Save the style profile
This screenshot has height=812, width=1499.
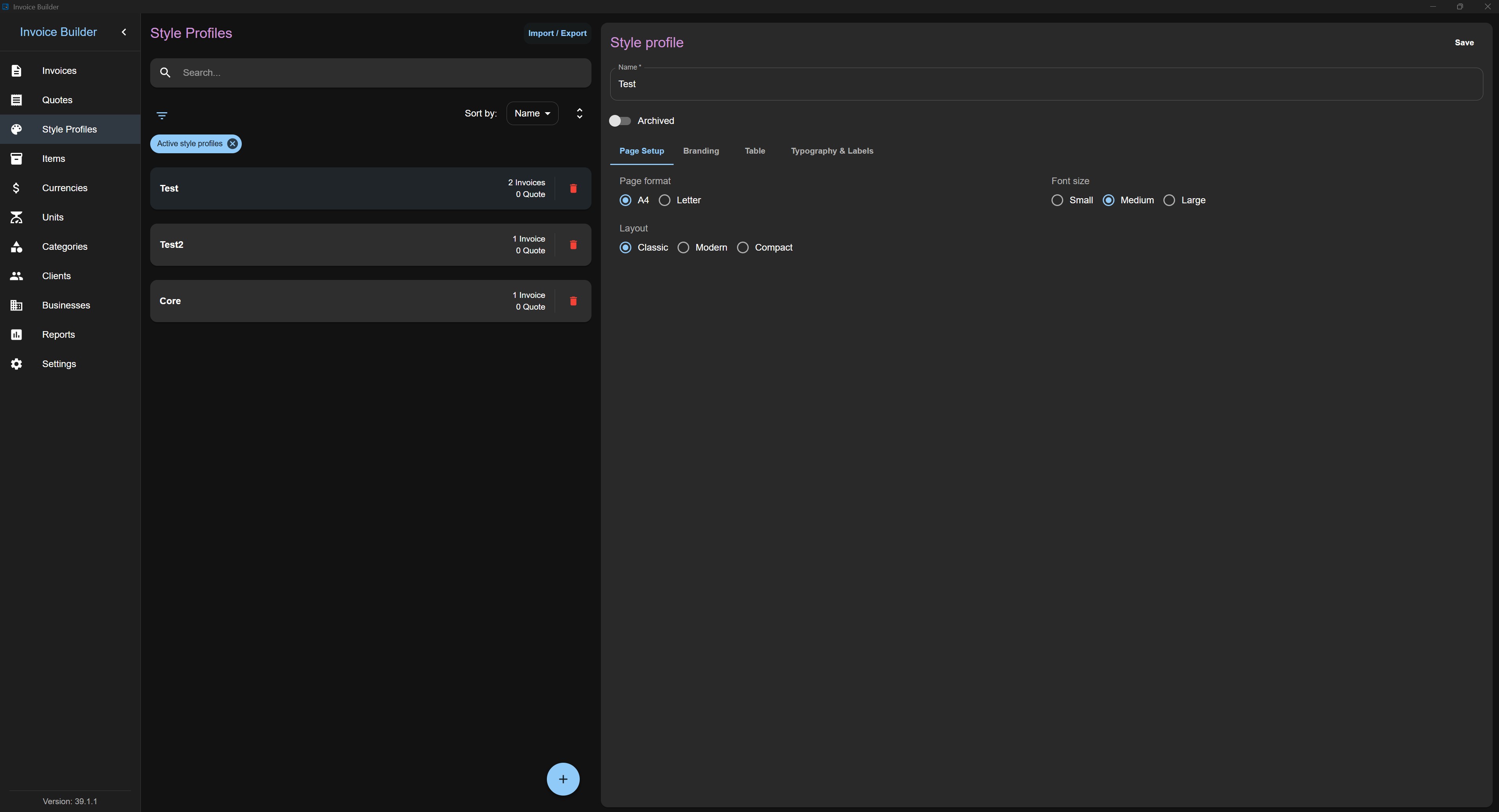point(1464,43)
